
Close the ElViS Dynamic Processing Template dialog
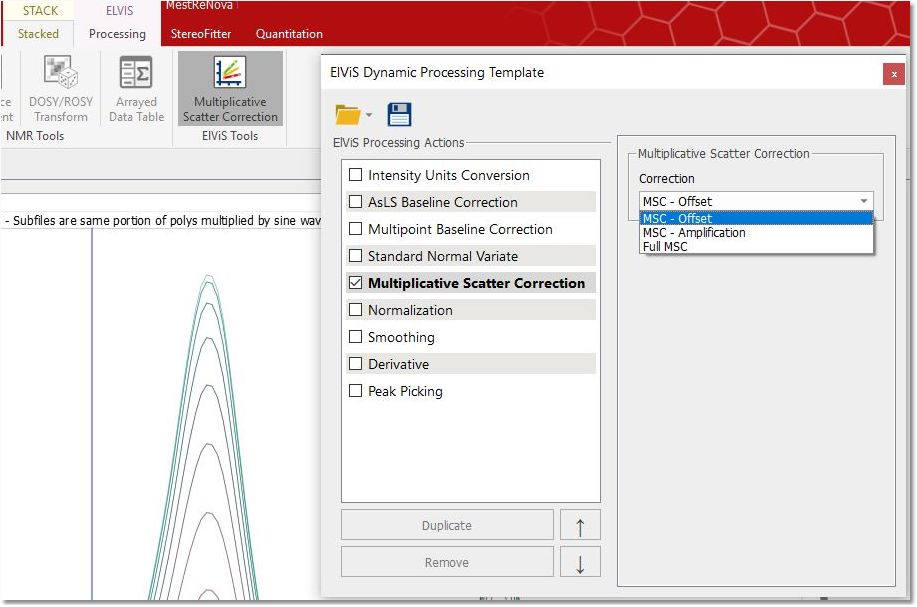[x=894, y=74]
